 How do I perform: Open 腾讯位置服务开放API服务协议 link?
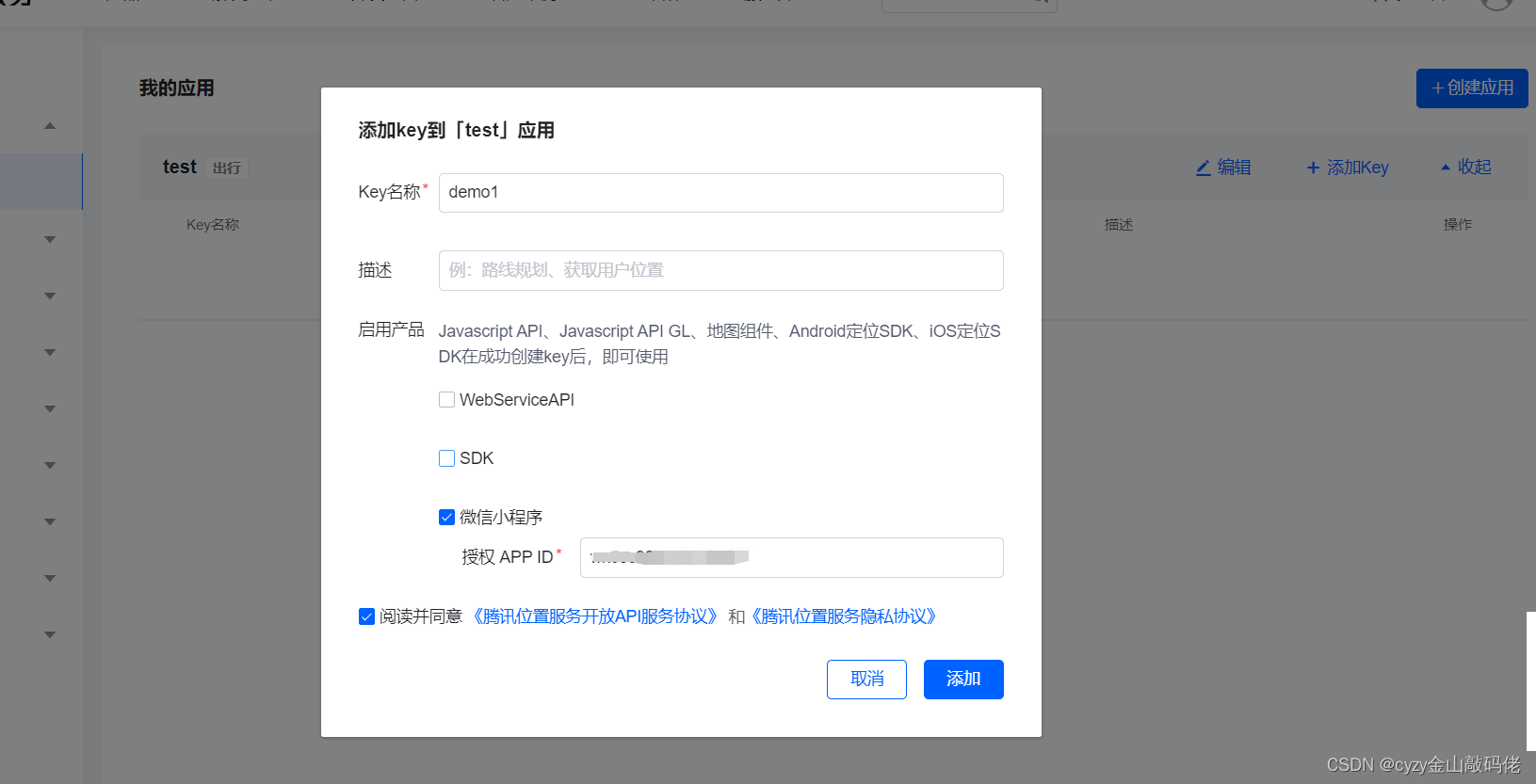pos(595,616)
